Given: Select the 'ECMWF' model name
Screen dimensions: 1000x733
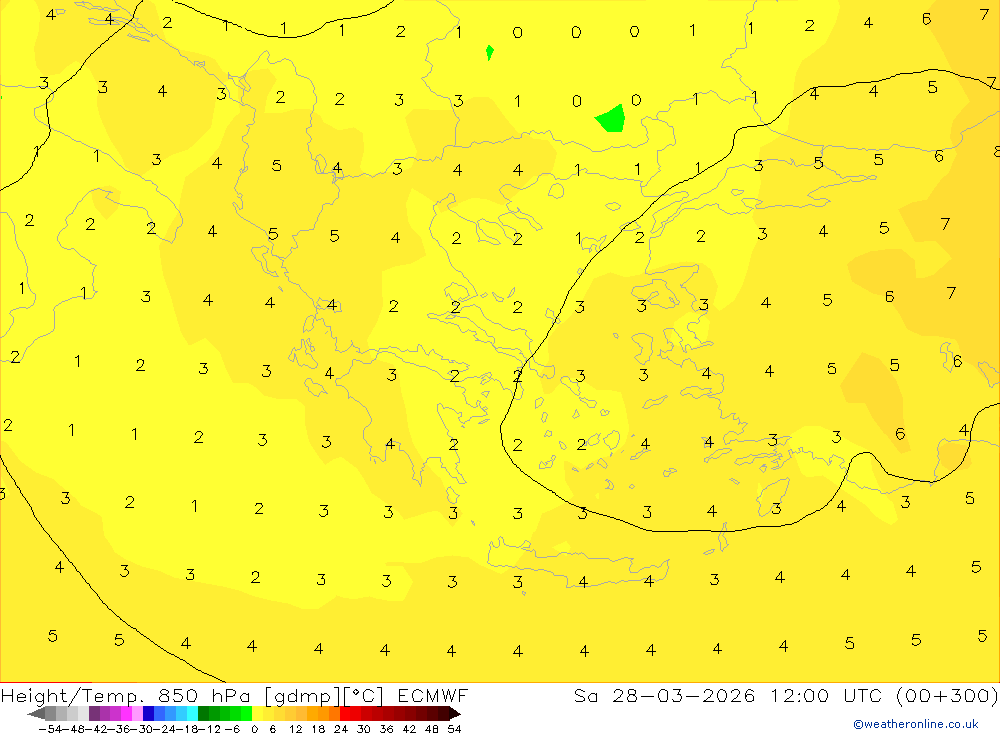Looking at the screenshot, I should click(x=433, y=695).
